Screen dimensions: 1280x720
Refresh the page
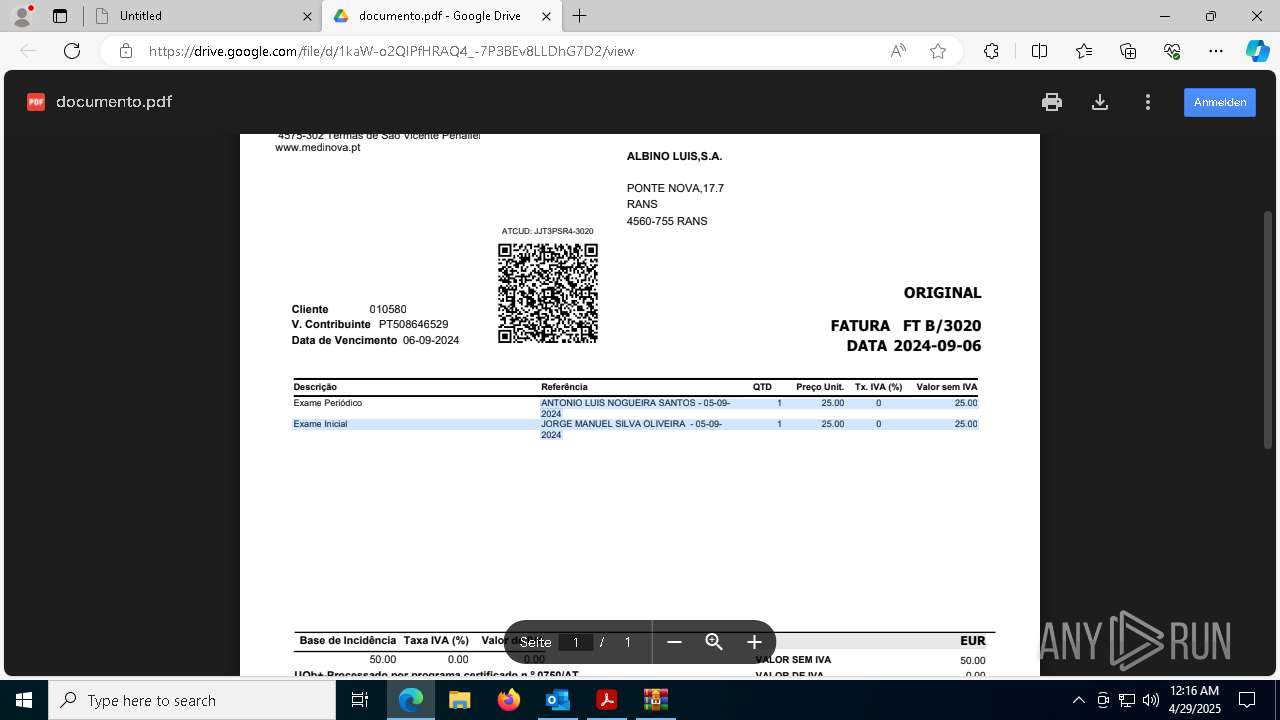click(72, 51)
